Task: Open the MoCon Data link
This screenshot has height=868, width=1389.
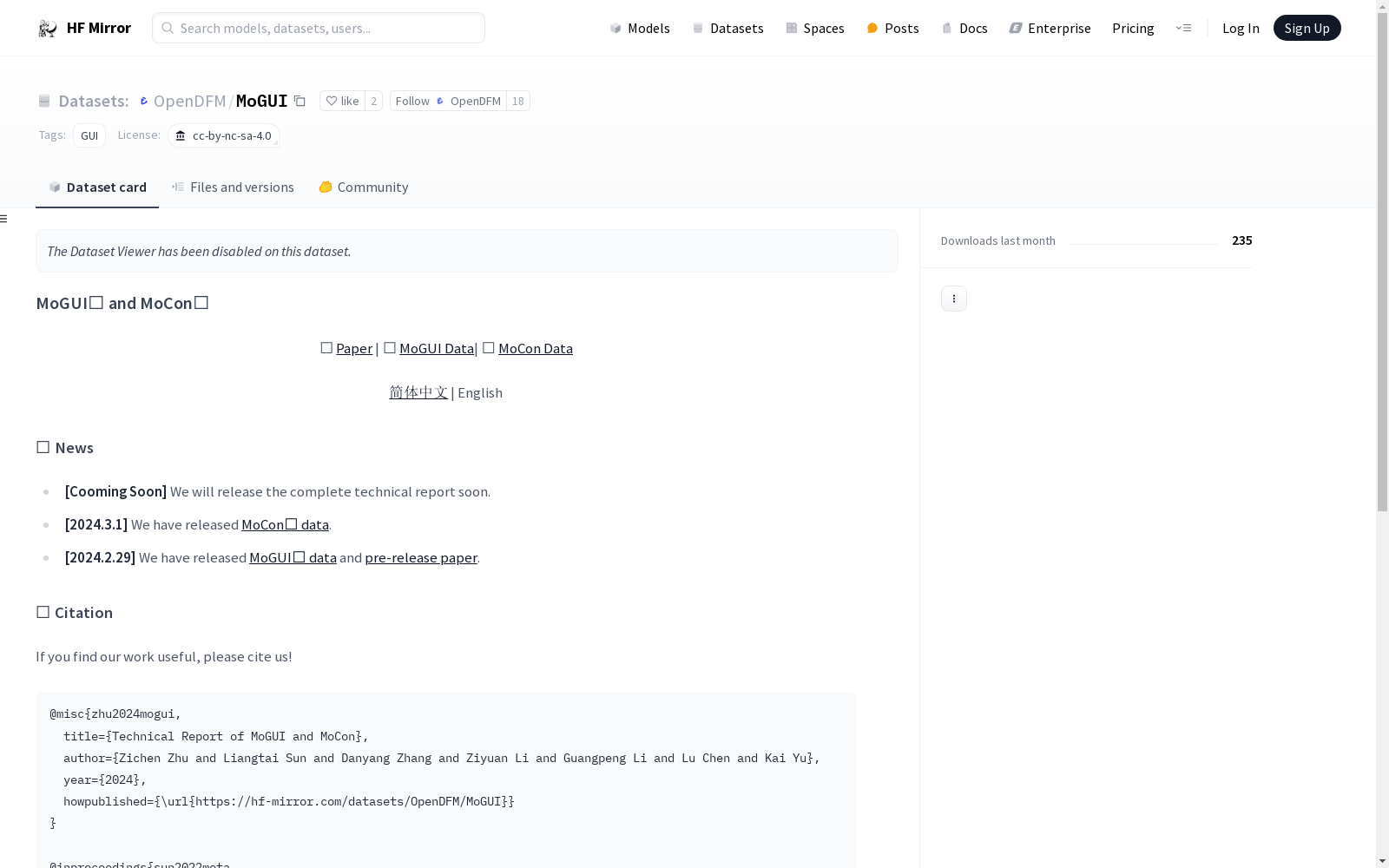Action: (x=536, y=348)
